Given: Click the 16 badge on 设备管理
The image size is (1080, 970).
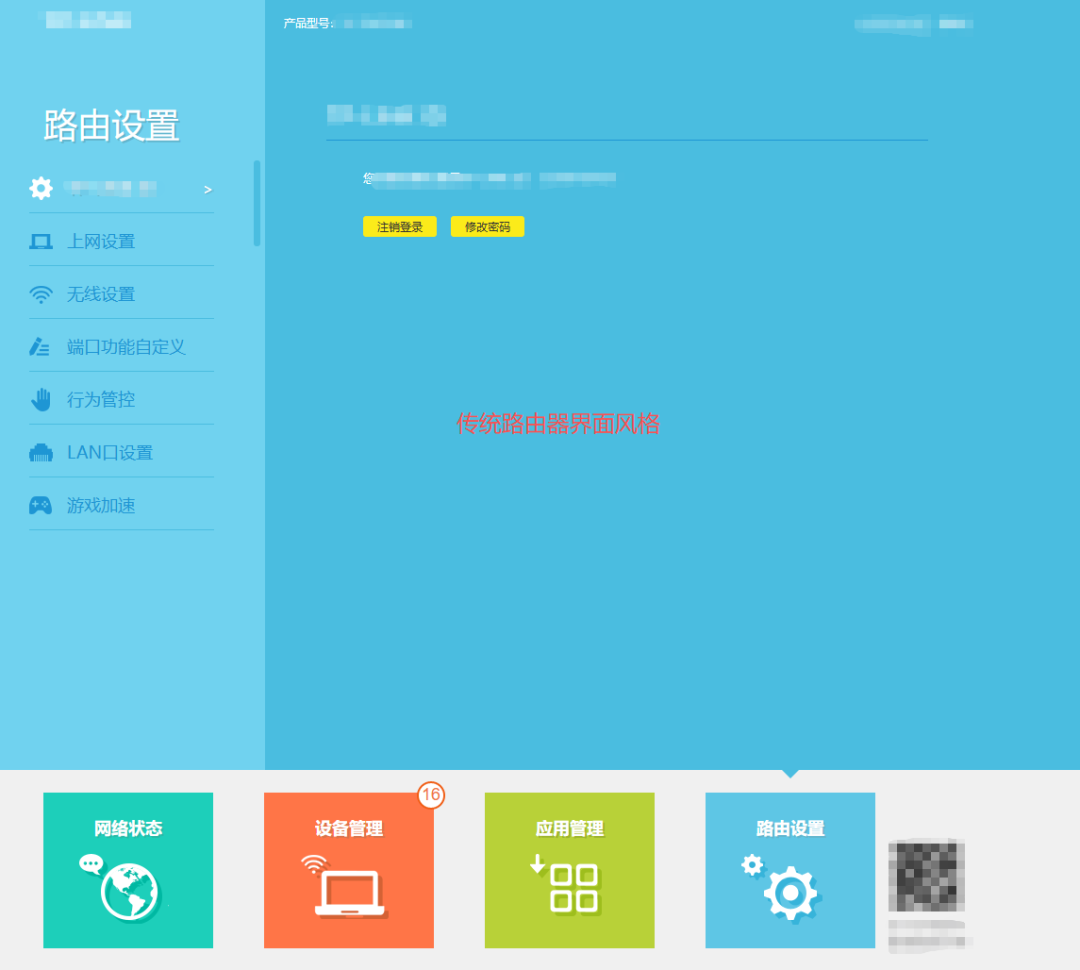Looking at the screenshot, I should (x=431, y=795).
